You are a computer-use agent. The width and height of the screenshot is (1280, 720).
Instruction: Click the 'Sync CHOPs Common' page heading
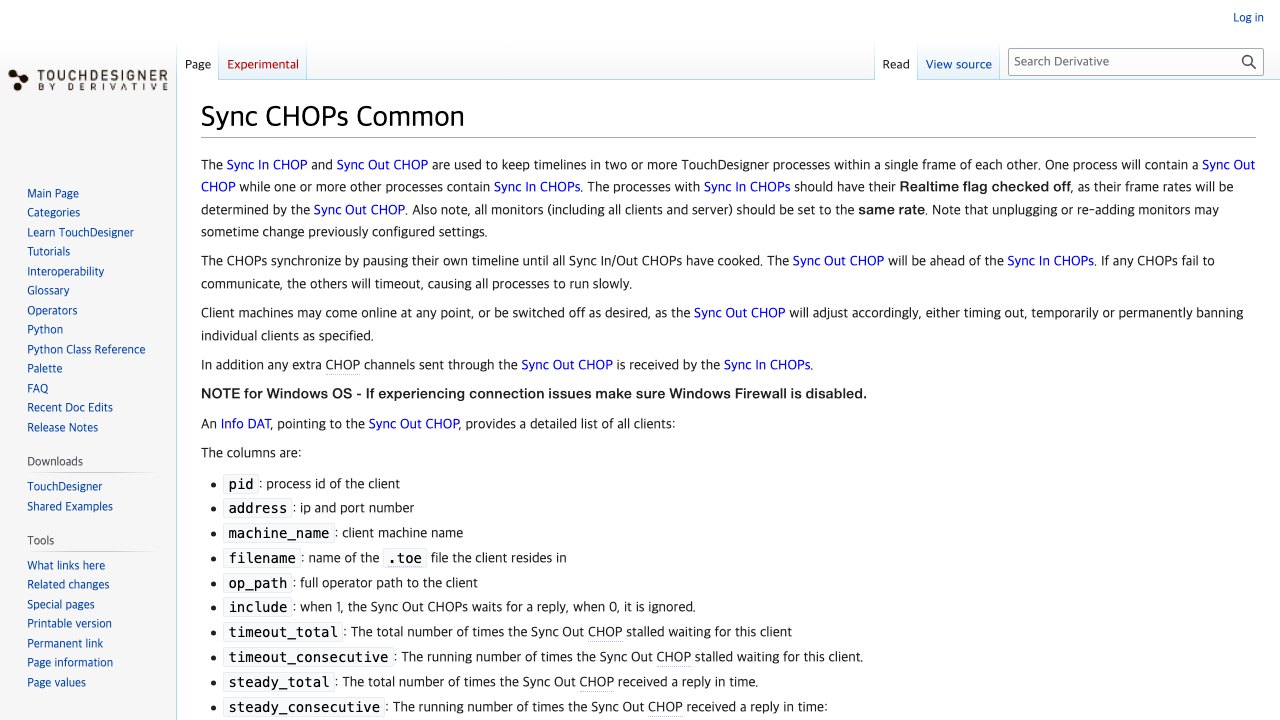333,116
